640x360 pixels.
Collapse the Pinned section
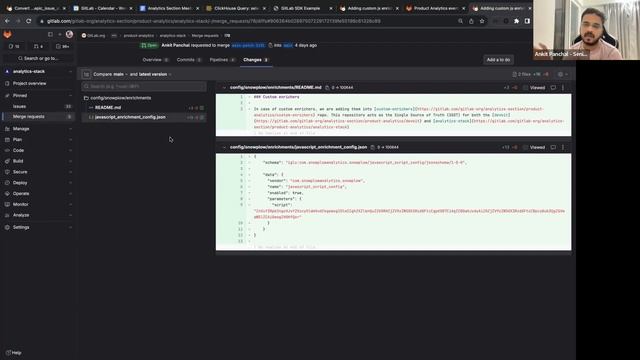pos(38,96)
